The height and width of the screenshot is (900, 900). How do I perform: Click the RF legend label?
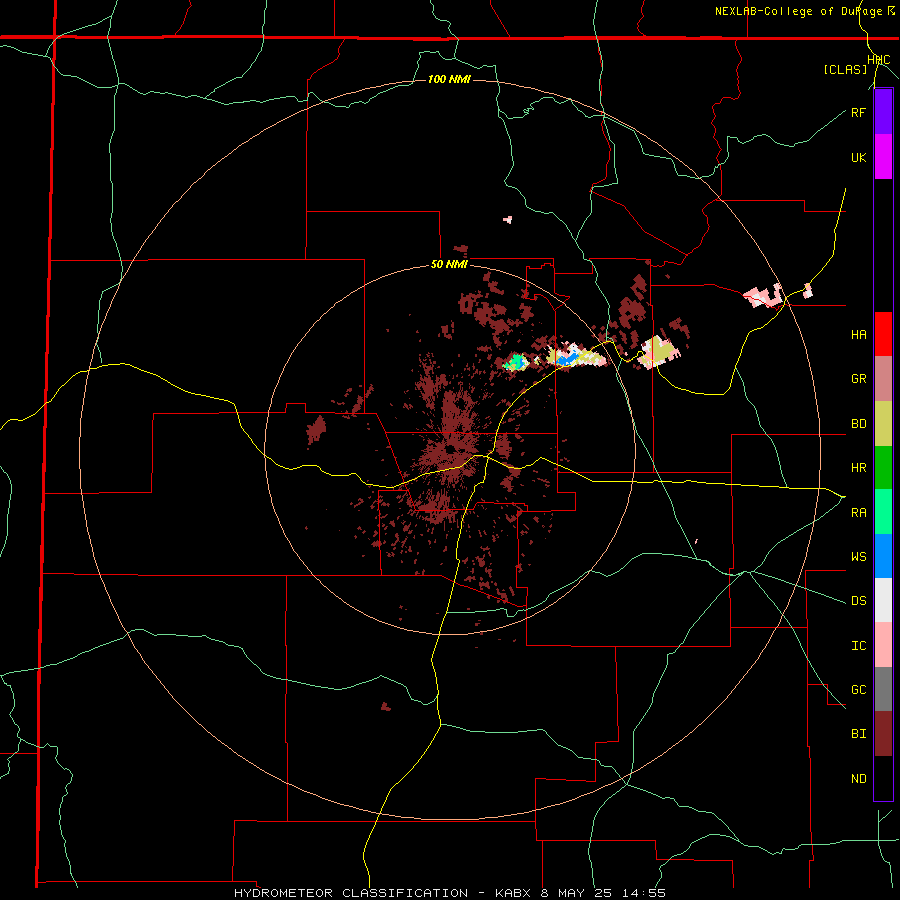pos(858,112)
